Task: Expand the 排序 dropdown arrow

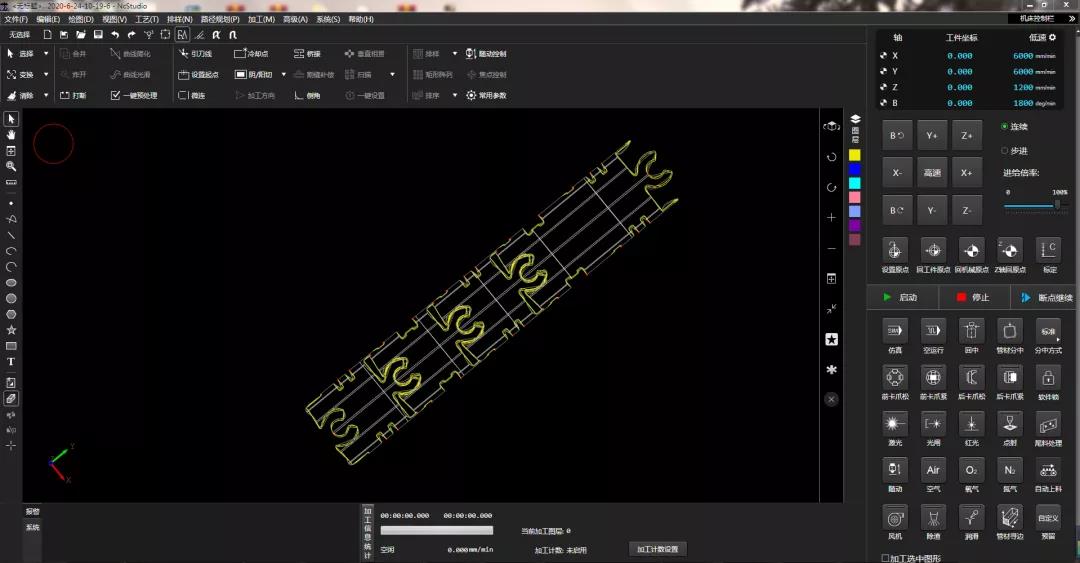Action: point(455,96)
